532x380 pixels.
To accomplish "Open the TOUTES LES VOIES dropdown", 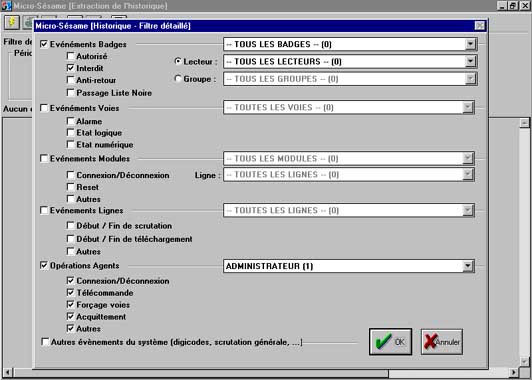I will [x=468, y=108].
